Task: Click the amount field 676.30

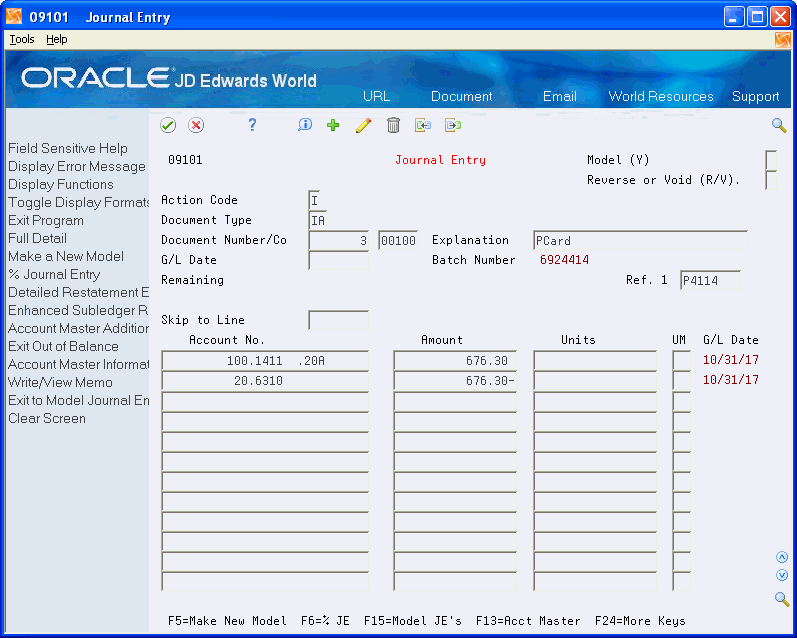Action: [455, 360]
